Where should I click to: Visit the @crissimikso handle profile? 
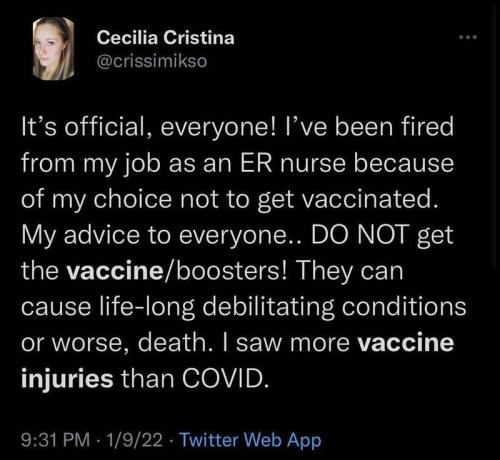tap(152, 61)
